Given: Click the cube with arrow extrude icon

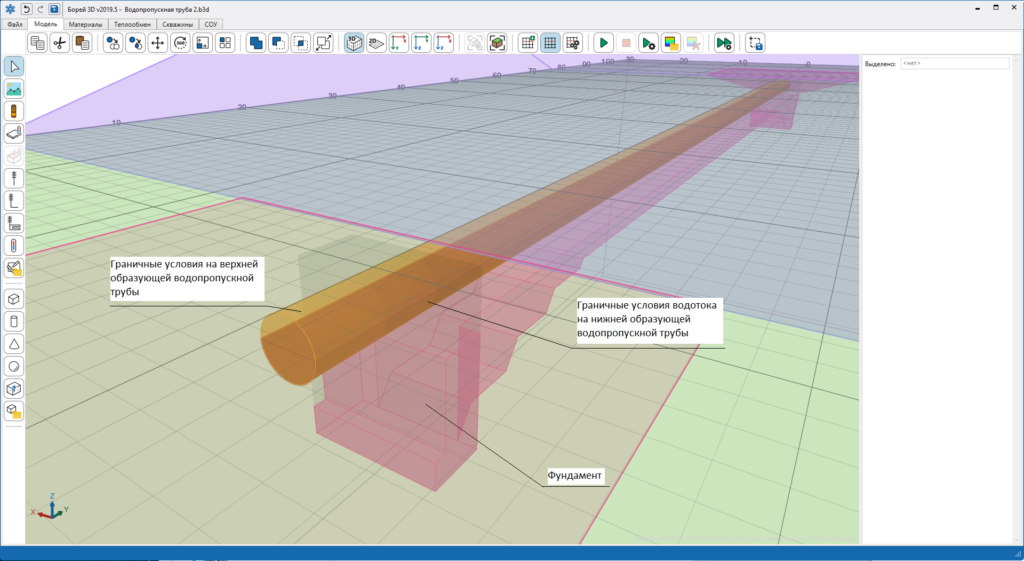Looking at the screenshot, I should pyautogui.click(x=14, y=389).
